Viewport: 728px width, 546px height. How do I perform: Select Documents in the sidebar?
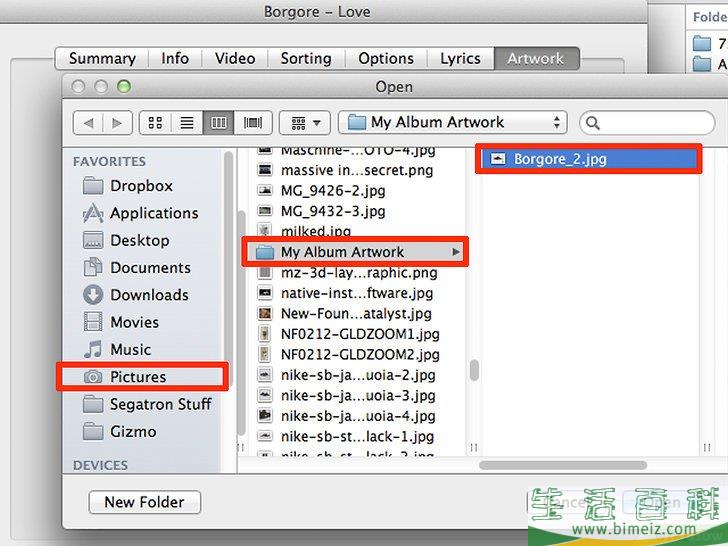tap(142, 268)
